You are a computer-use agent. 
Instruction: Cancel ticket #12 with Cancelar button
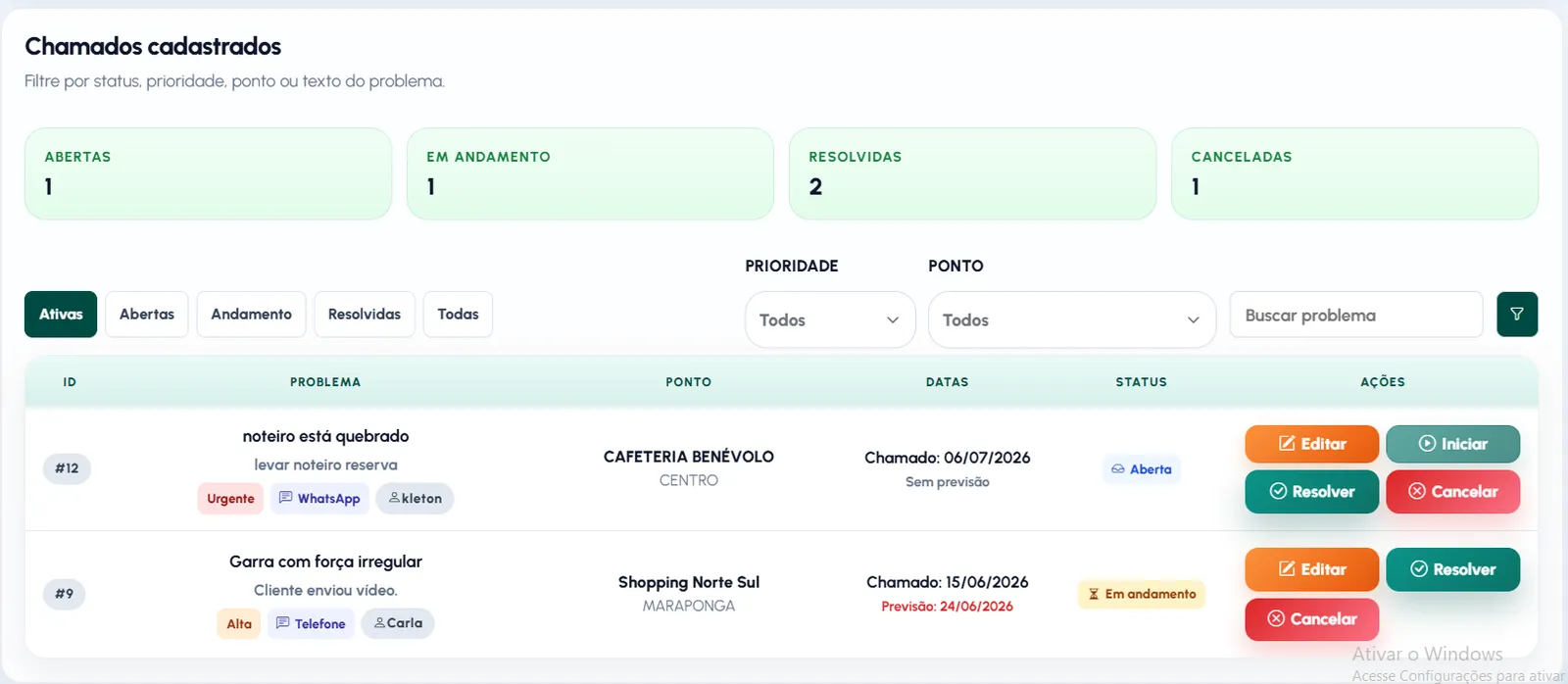click(x=1453, y=492)
